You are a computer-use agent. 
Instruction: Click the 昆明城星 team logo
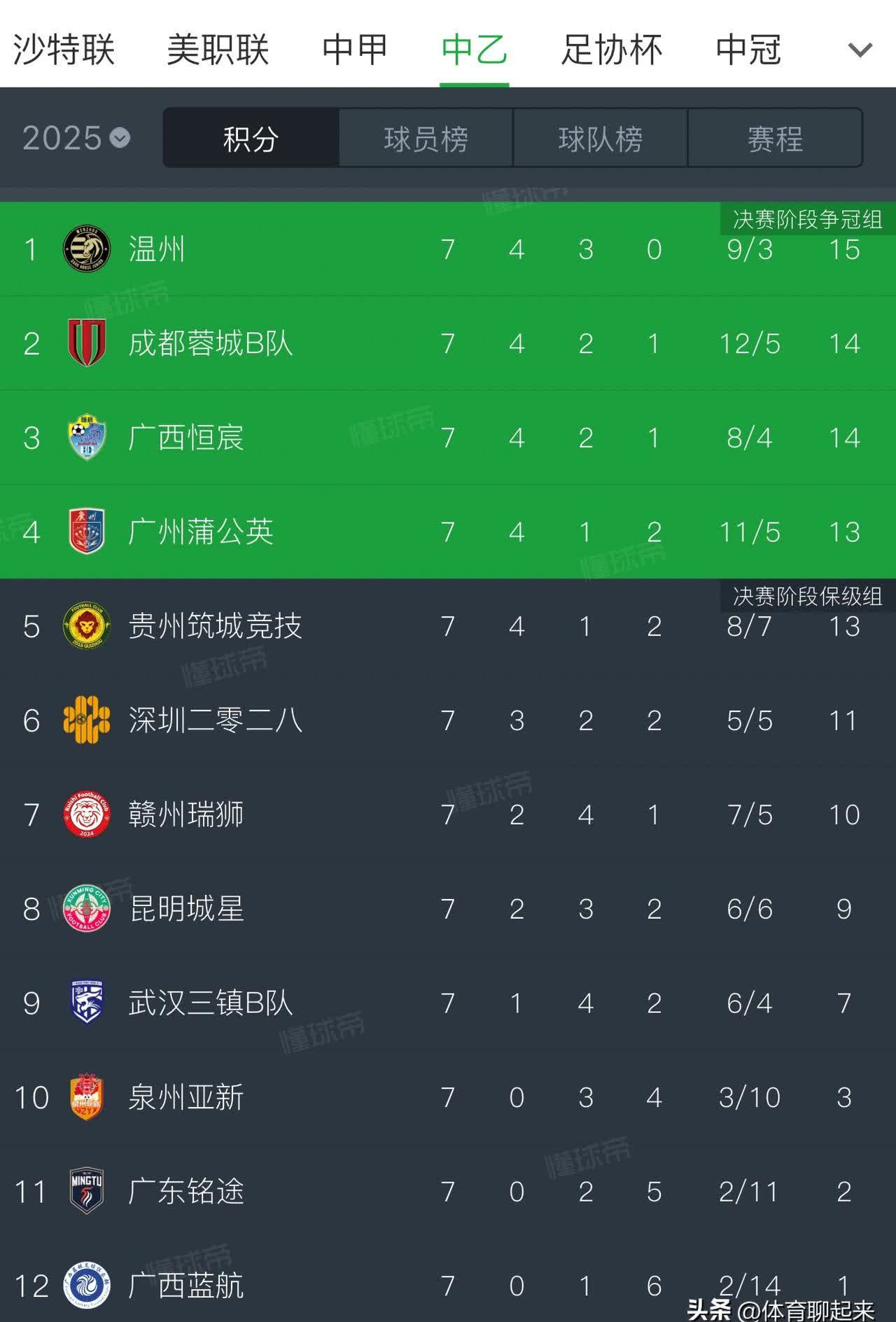(x=86, y=908)
